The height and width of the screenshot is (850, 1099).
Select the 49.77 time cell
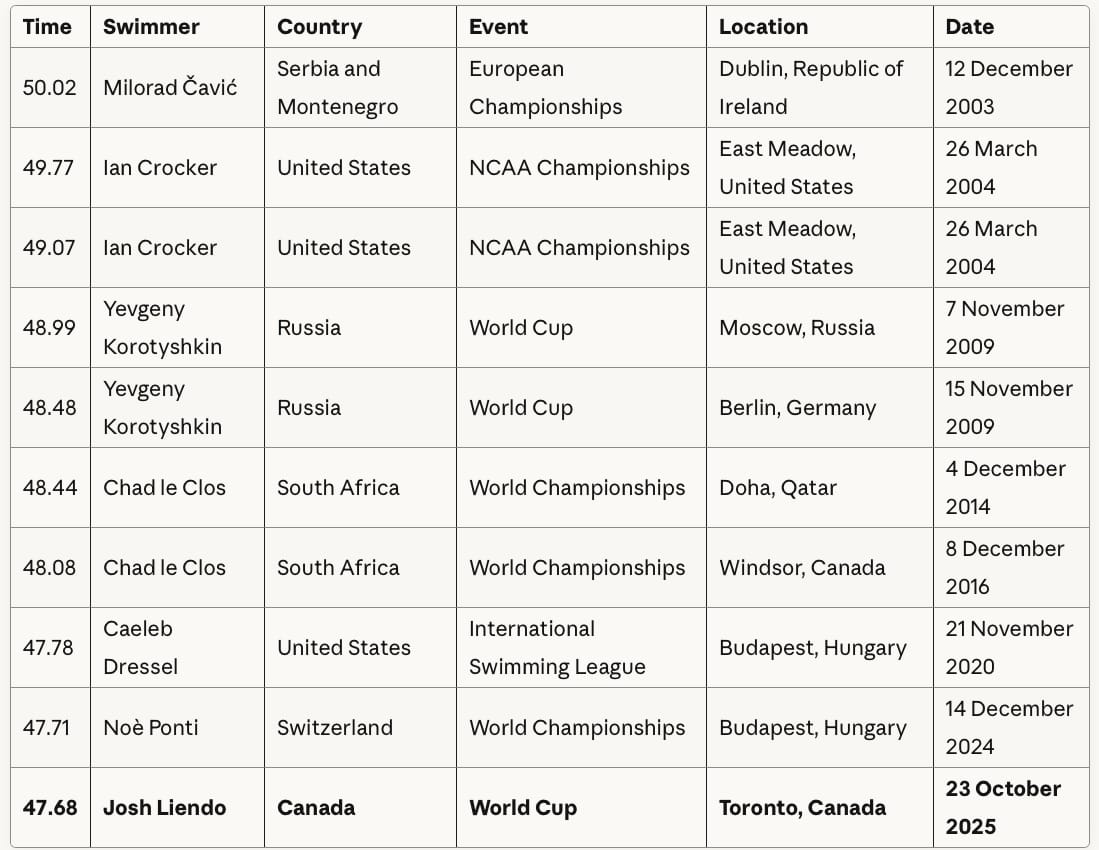tap(49, 168)
